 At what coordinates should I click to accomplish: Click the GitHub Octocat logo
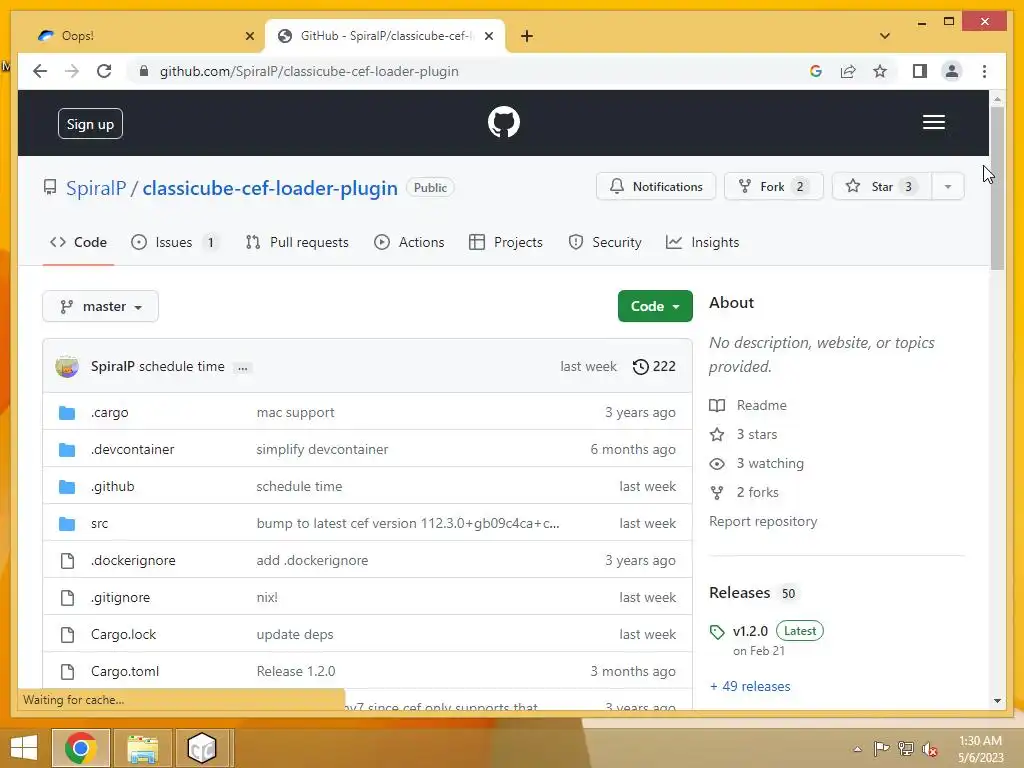tap(504, 122)
